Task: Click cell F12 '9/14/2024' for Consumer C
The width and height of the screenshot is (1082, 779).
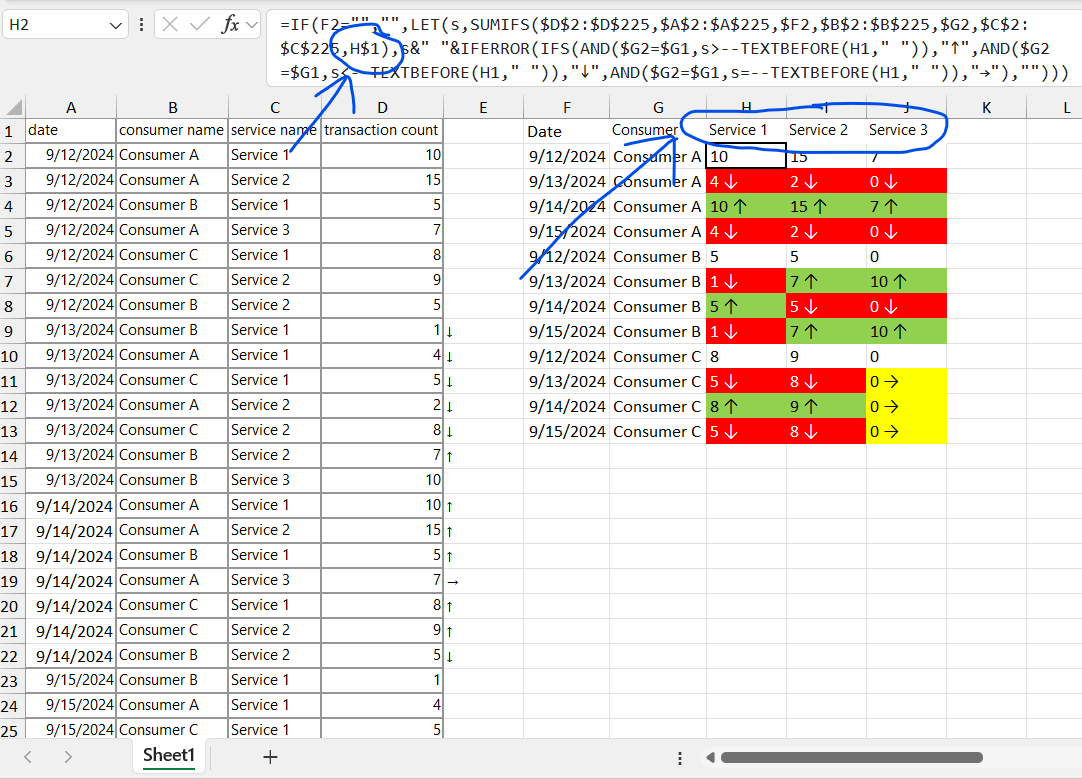Action: click(x=567, y=406)
